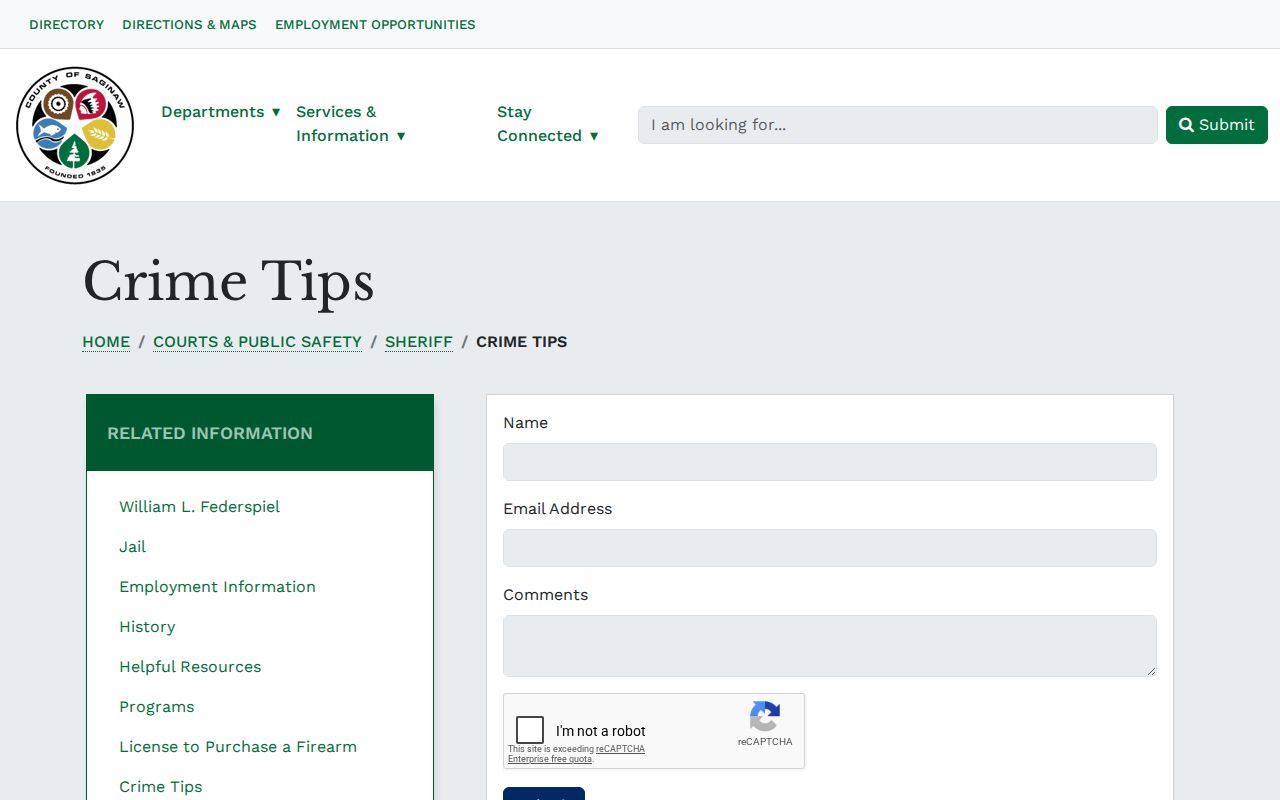View Employment Opportunities in top bar
Viewport: 1280px width, 800px height.
pyautogui.click(x=375, y=24)
